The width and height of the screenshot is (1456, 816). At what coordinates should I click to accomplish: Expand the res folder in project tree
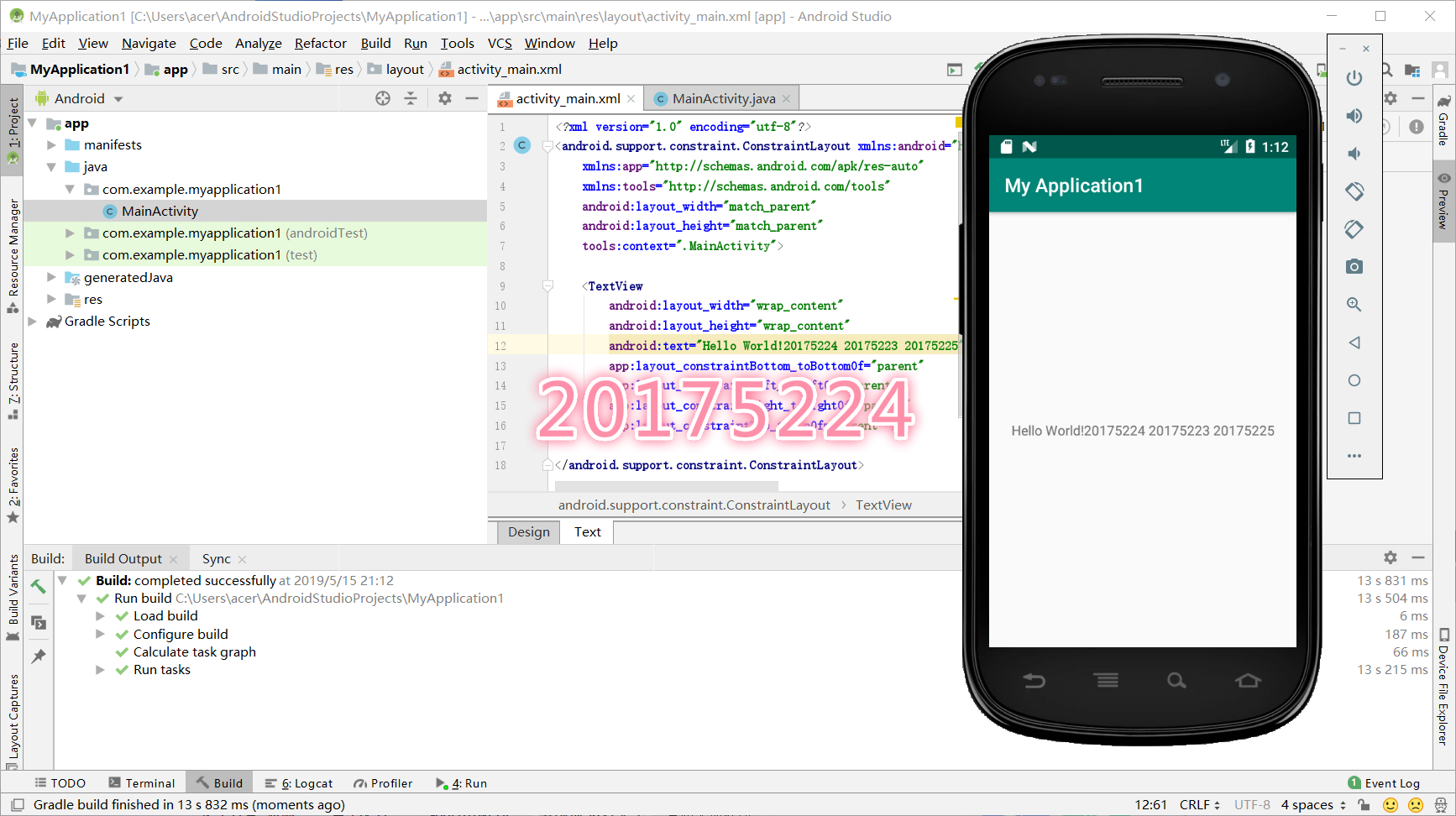point(51,299)
